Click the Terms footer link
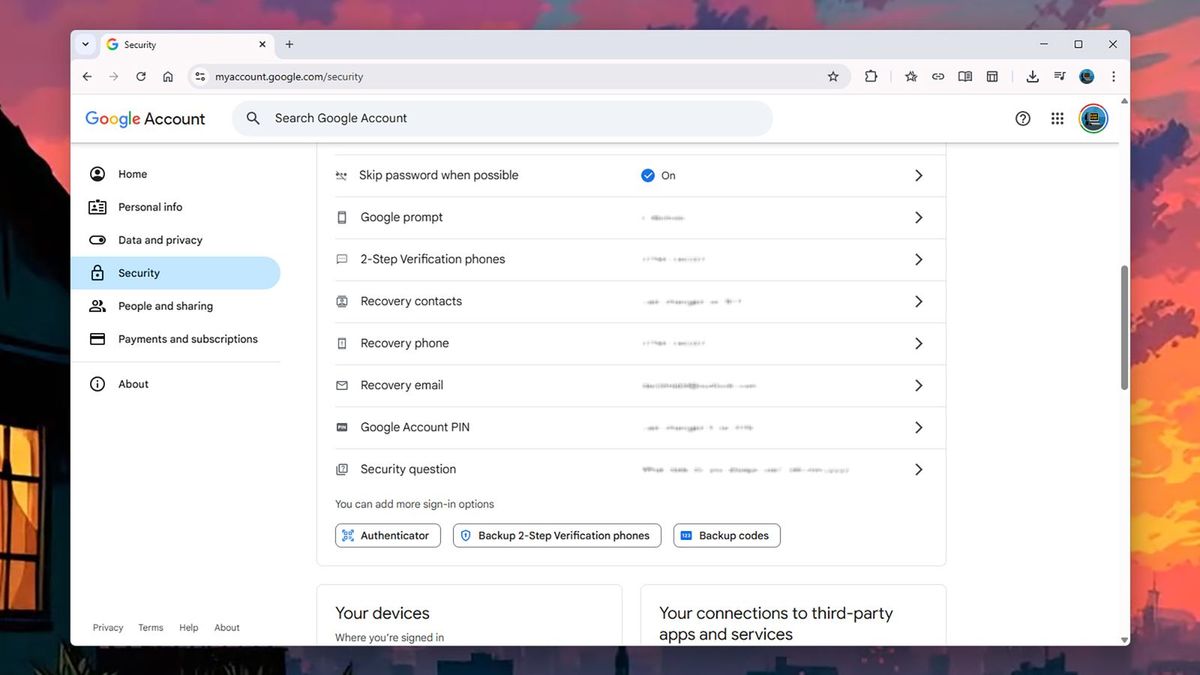 pos(151,628)
